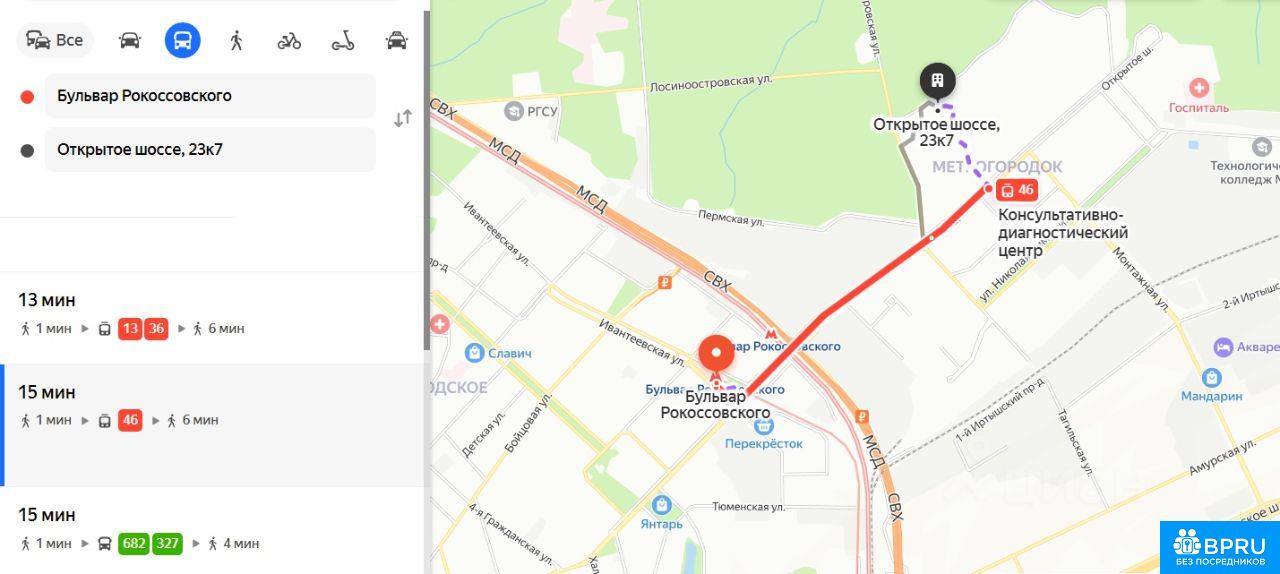This screenshot has height=574, width=1280.
Task: Select the public transport bus mode icon
Action: point(183,40)
